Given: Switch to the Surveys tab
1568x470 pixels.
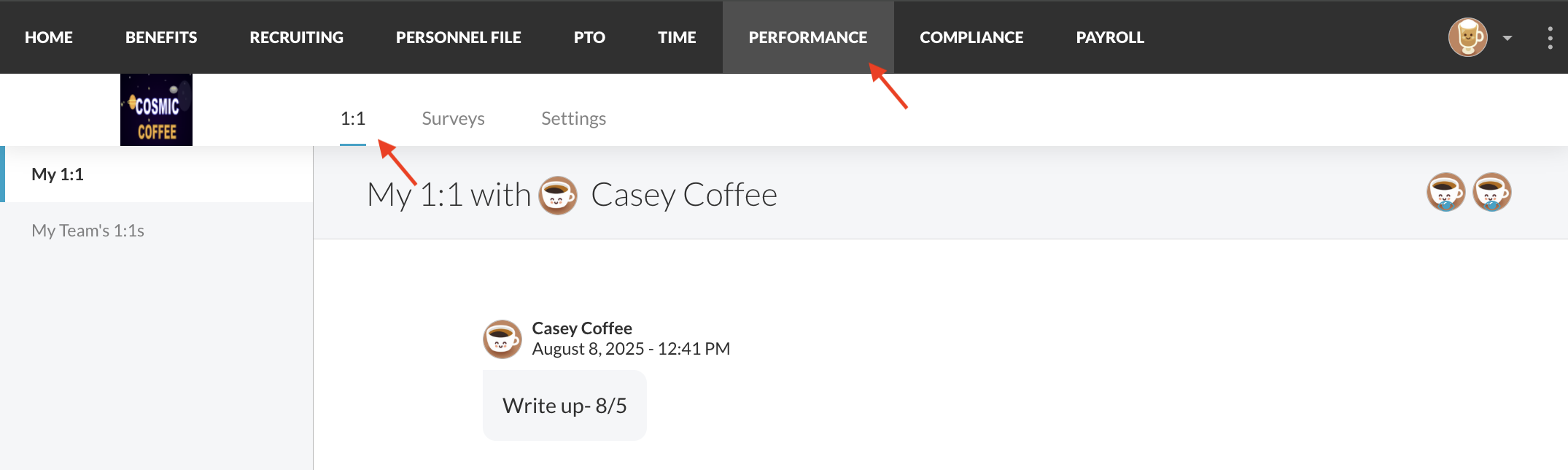Looking at the screenshot, I should (453, 118).
